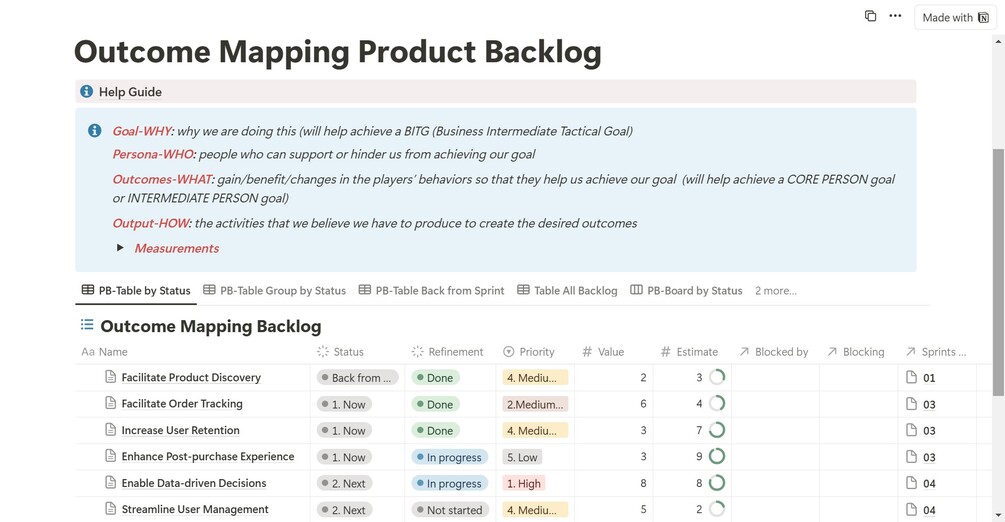
Task: Open the three-dots more options menu
Action: 895,16
